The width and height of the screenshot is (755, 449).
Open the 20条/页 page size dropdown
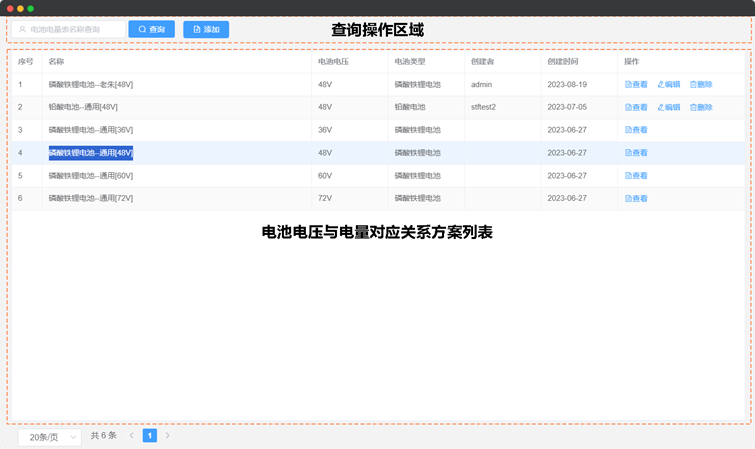[49, 437]
